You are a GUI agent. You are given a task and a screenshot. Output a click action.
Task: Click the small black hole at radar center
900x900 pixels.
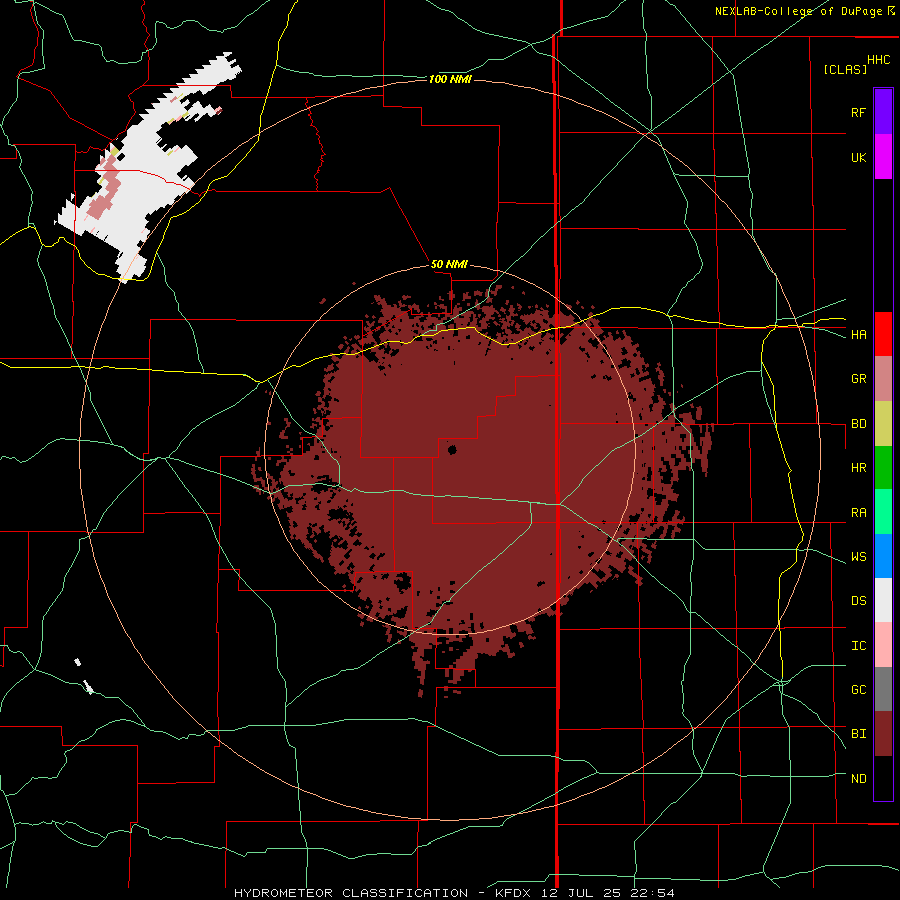(x=452, y=449)
